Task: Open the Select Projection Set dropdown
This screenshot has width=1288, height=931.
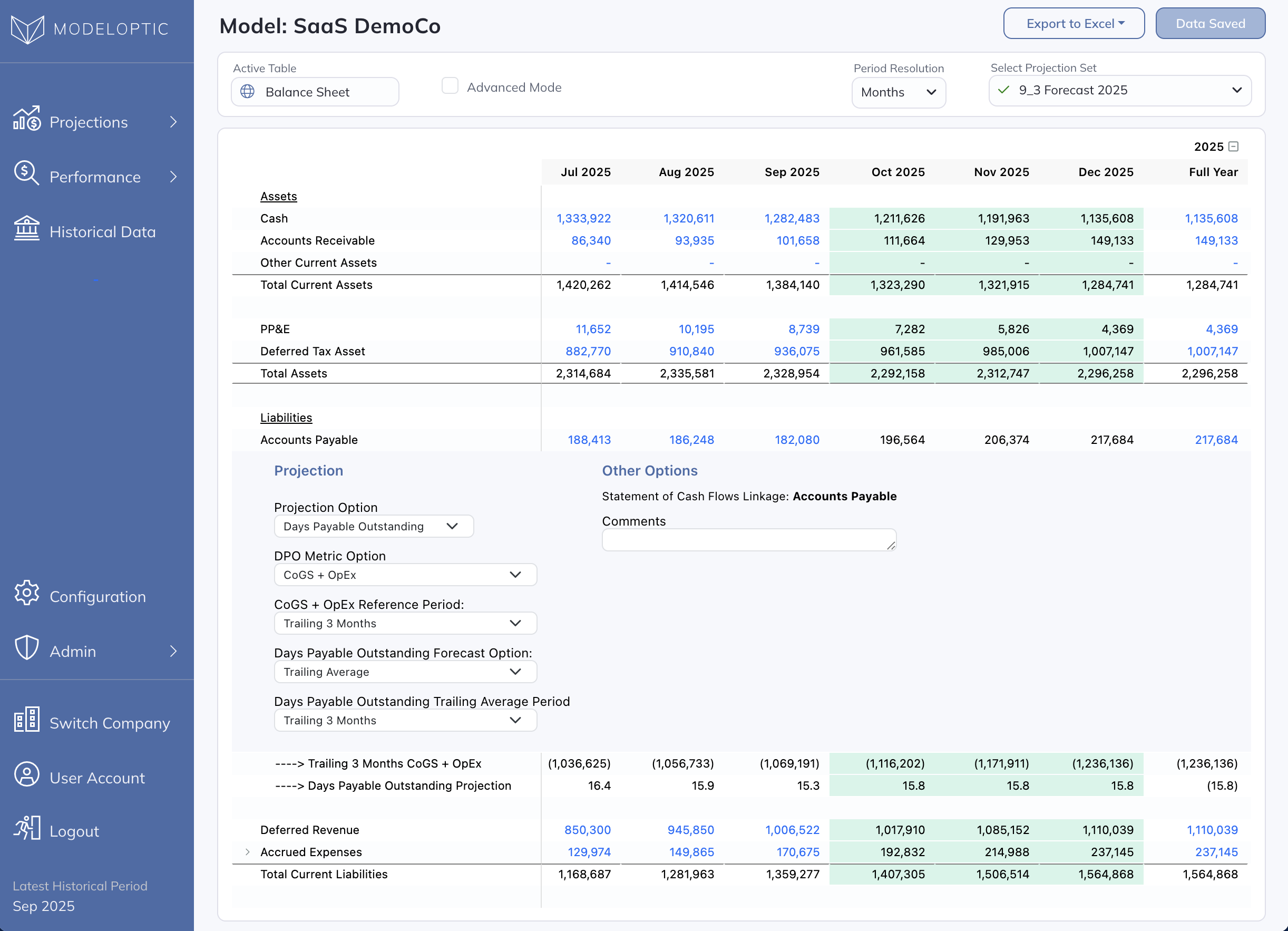Action: coord(1119,90)
